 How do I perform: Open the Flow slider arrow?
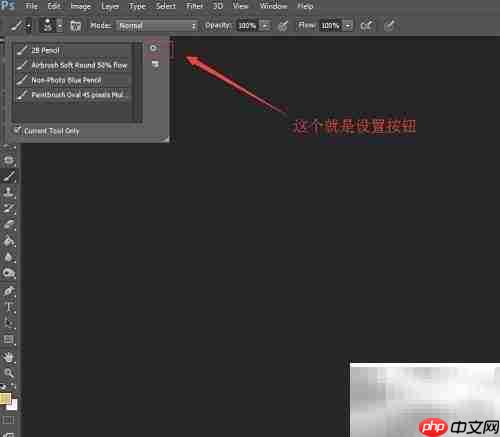348,26
